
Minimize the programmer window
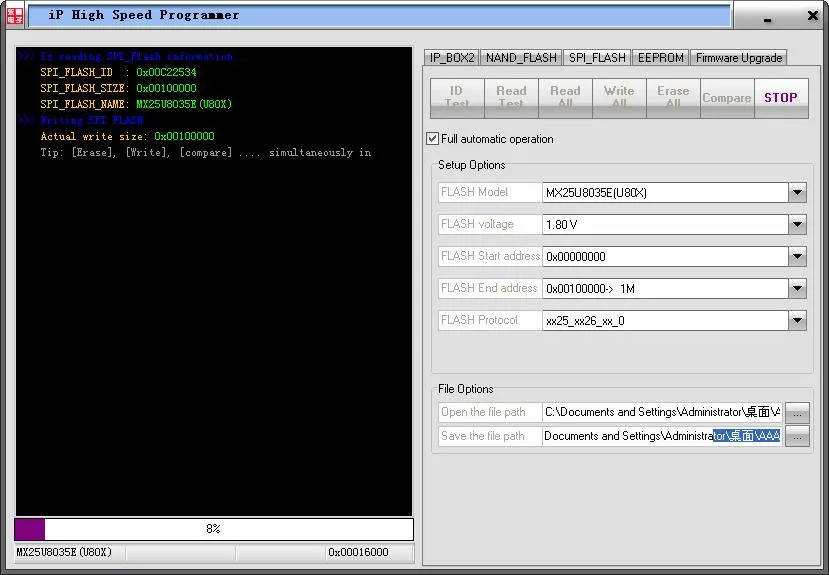pos(767,18)
